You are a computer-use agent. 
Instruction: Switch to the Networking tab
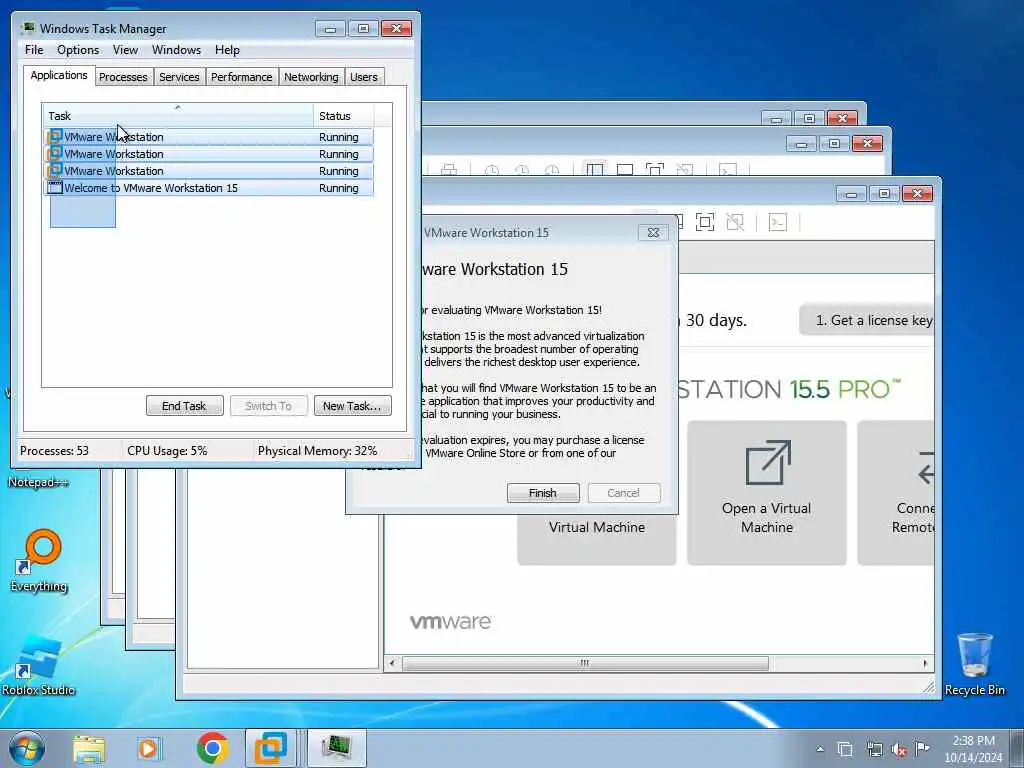click(311, 77)
